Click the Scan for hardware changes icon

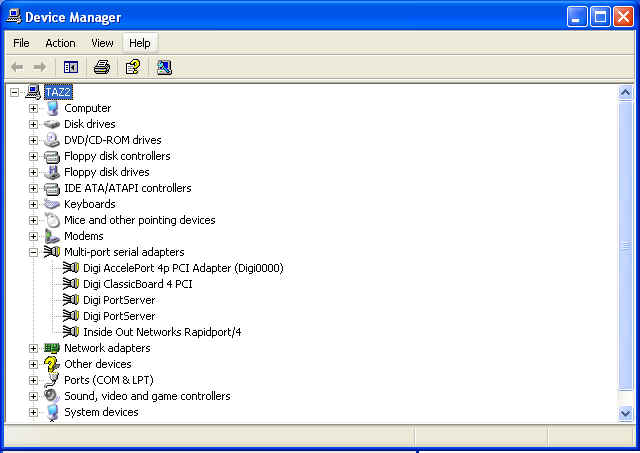164,67
